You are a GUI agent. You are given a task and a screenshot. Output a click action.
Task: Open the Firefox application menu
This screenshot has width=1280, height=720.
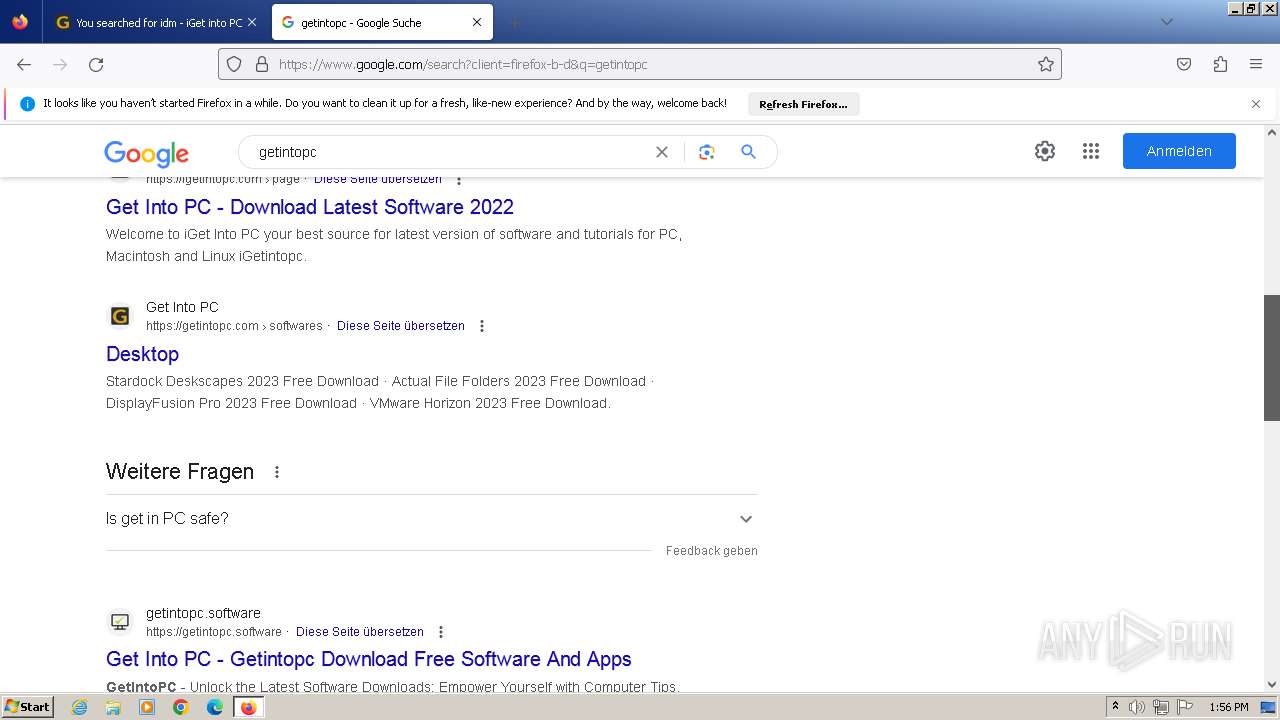(1256, 64)
